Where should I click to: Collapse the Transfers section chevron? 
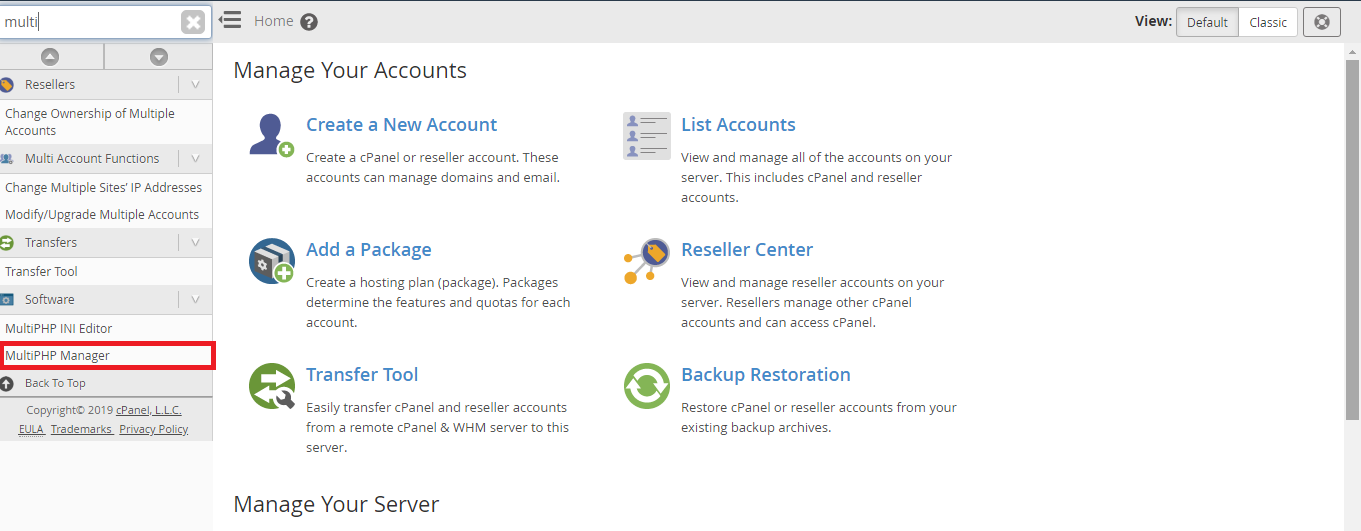point(195,243)
